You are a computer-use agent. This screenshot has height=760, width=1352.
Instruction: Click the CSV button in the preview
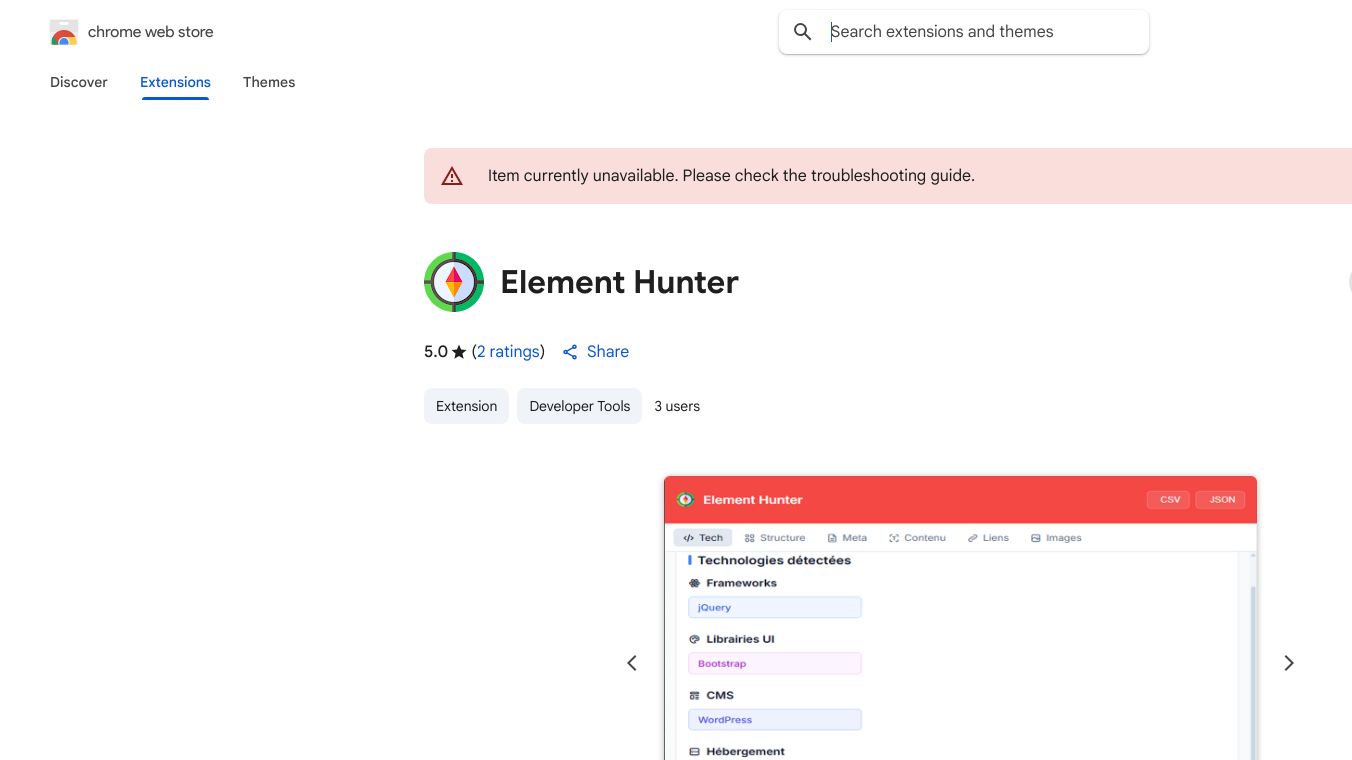coord(1169,500)
